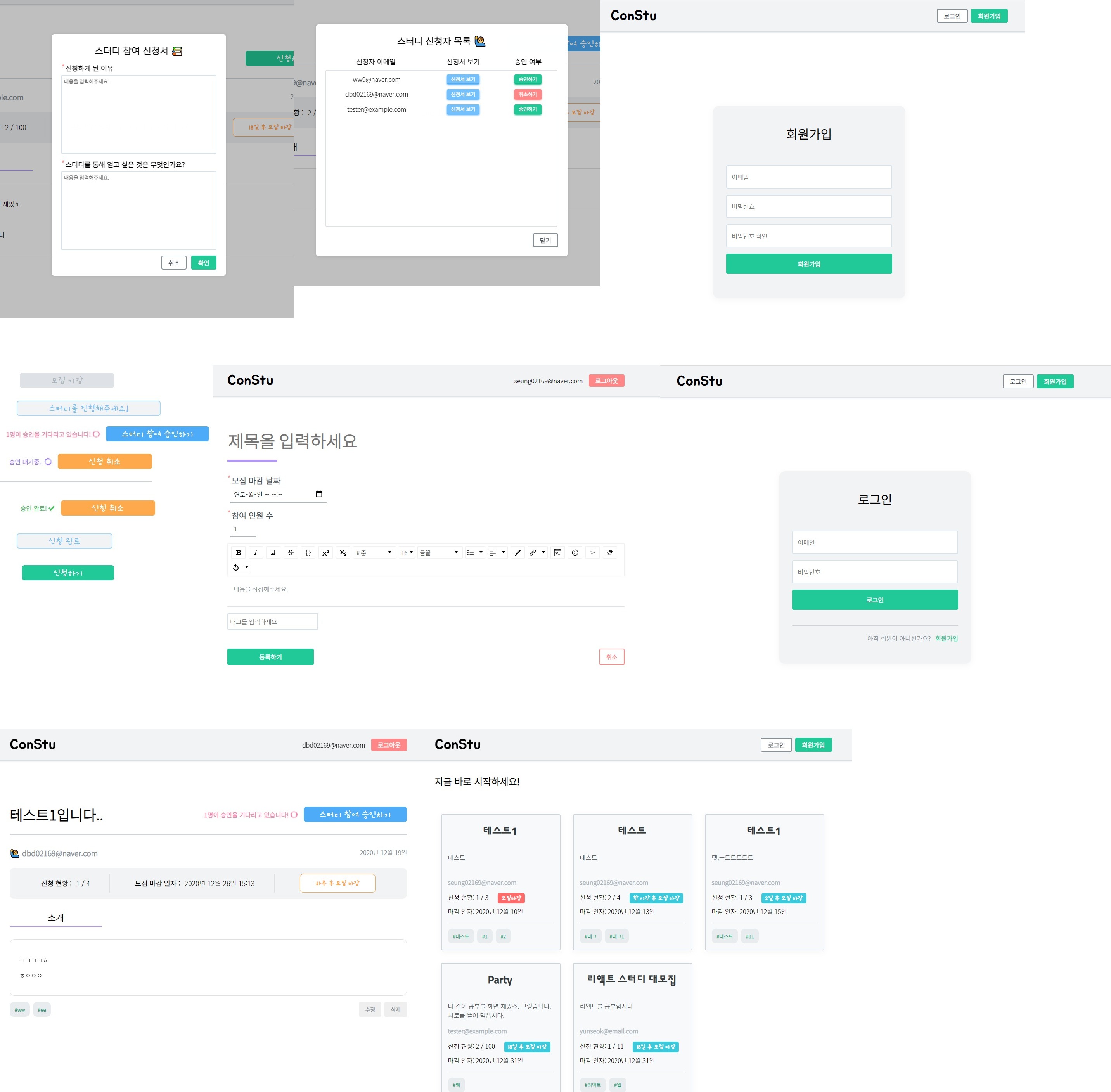Apply subscript formatting
This screenshot has width=1111, height=1092.
click(343, 552)
